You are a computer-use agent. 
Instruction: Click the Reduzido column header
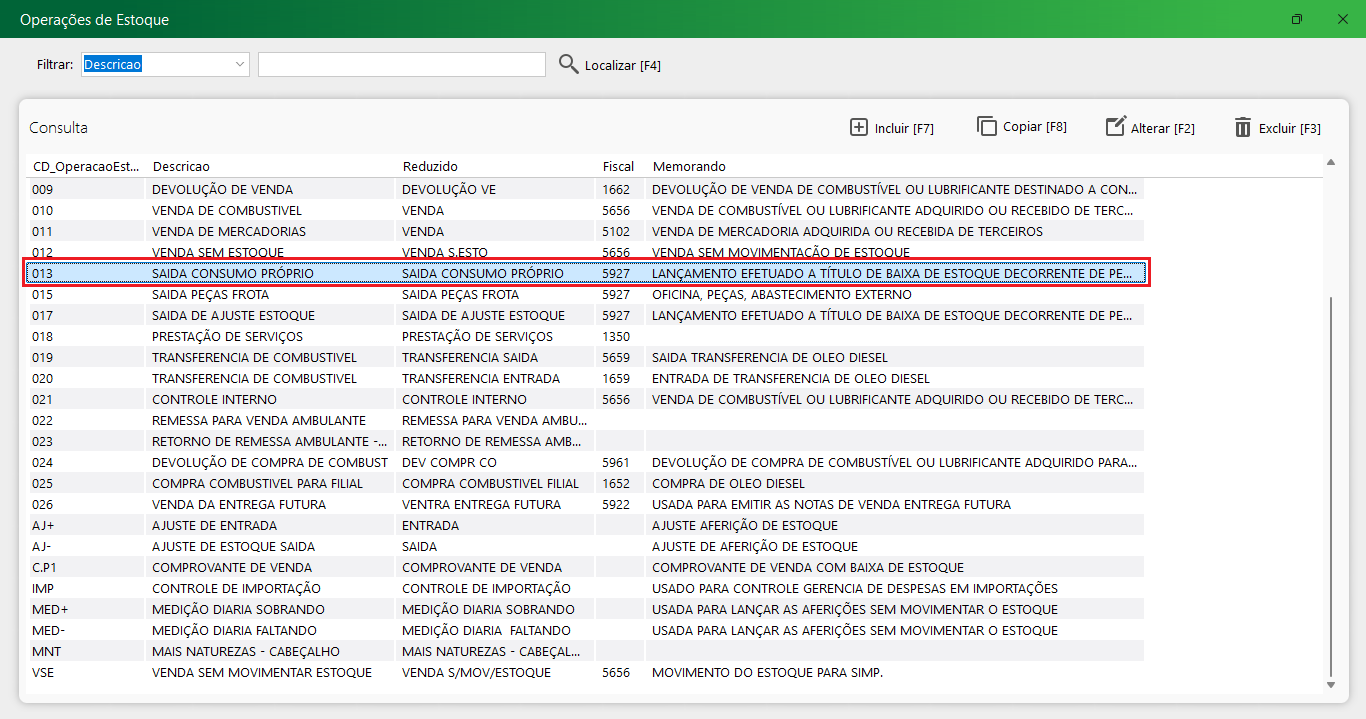(x=430, y=166)
